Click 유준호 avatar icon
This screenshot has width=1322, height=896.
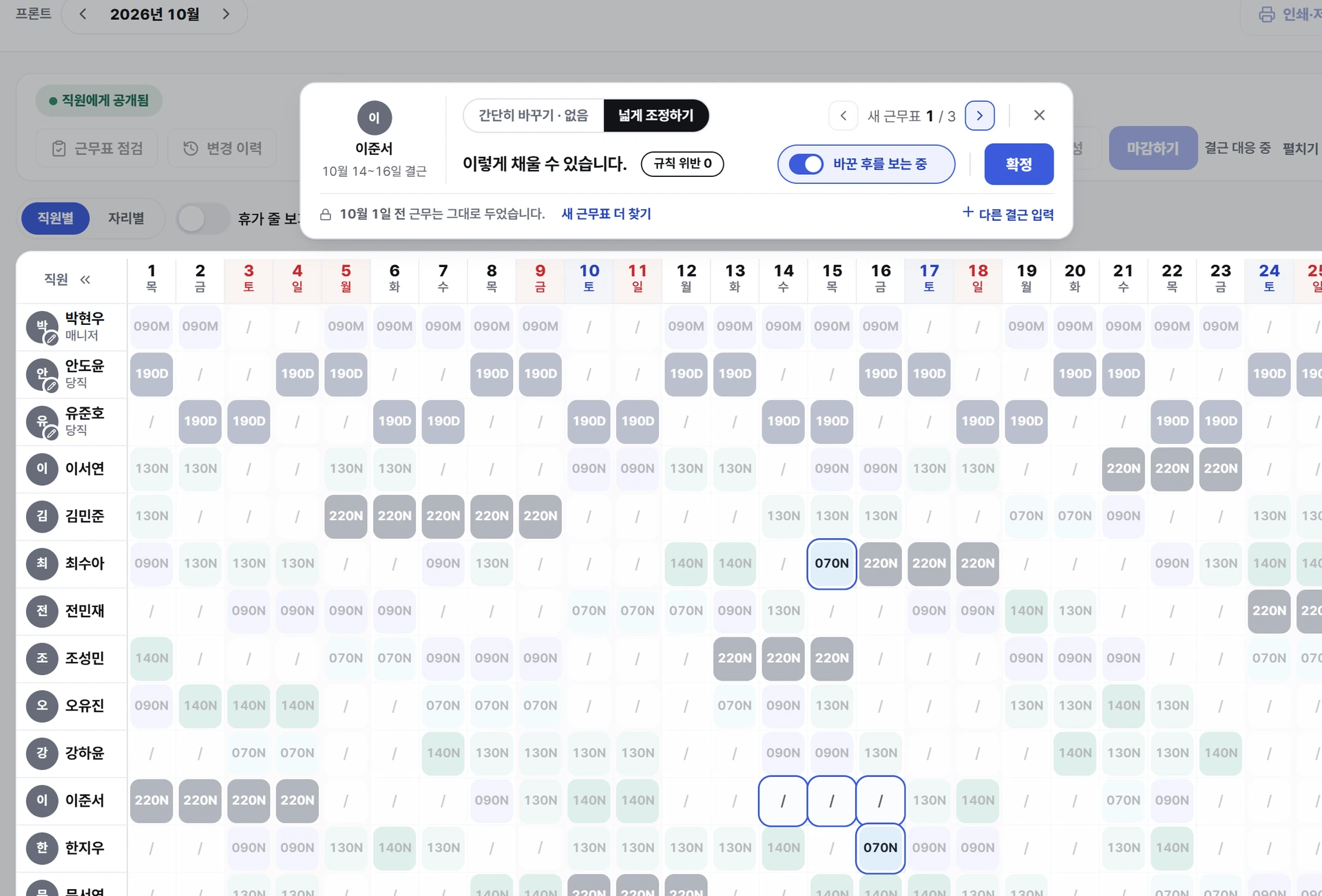click(x=41, y=422)
